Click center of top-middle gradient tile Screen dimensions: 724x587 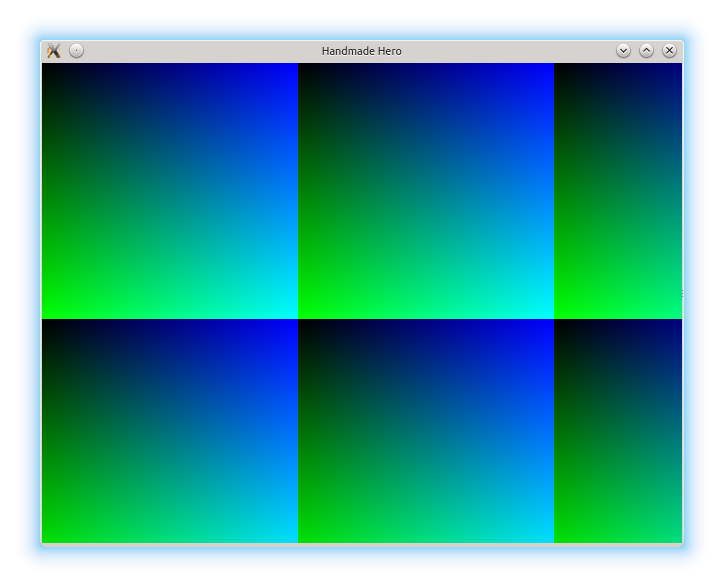point(425,191)
